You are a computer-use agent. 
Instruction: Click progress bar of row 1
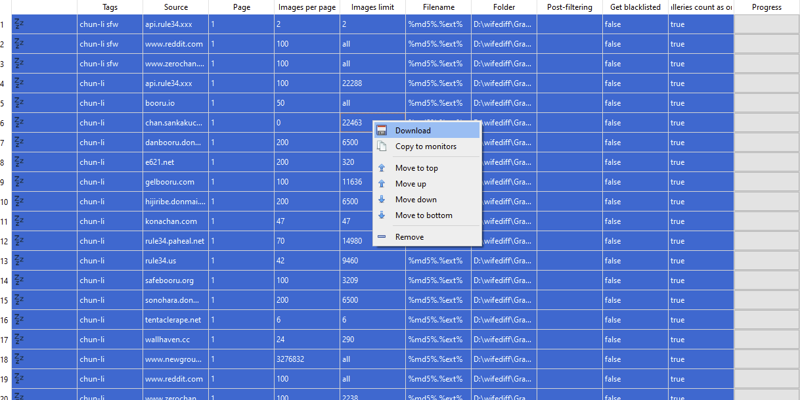767,24
